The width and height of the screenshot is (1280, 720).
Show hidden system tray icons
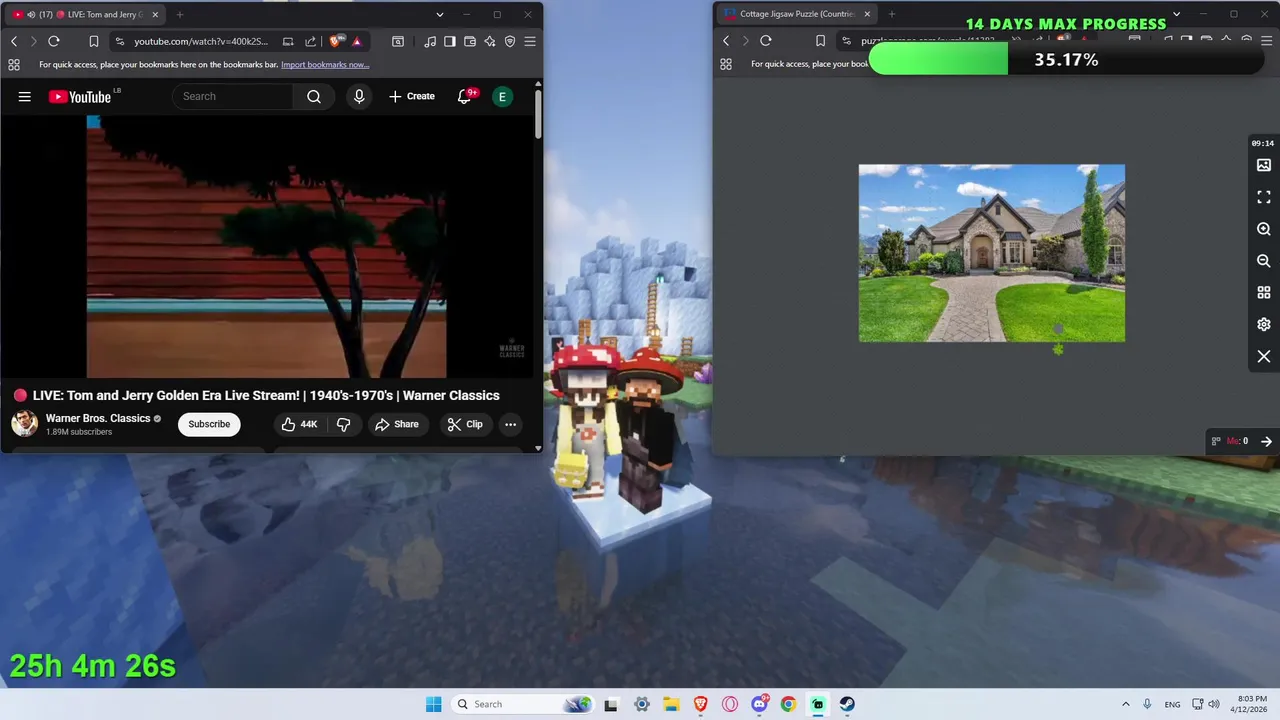coord(1125,704)
